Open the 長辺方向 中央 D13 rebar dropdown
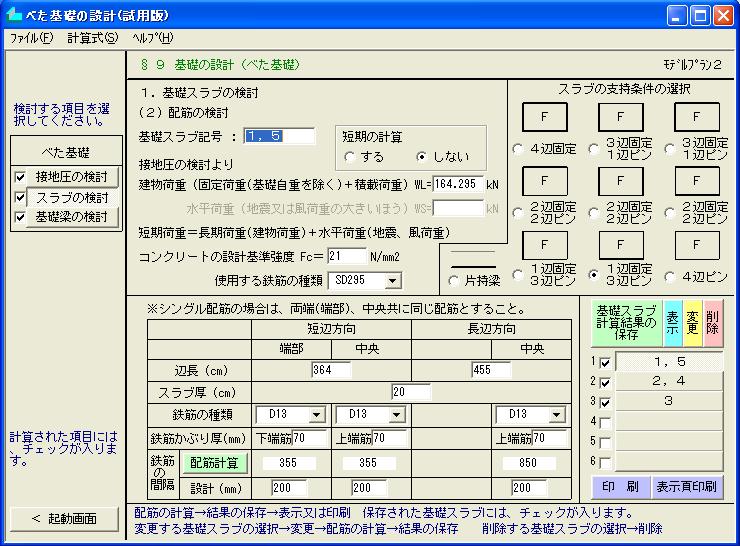Viewport: 740px width, 546px height. pos(556,415)
